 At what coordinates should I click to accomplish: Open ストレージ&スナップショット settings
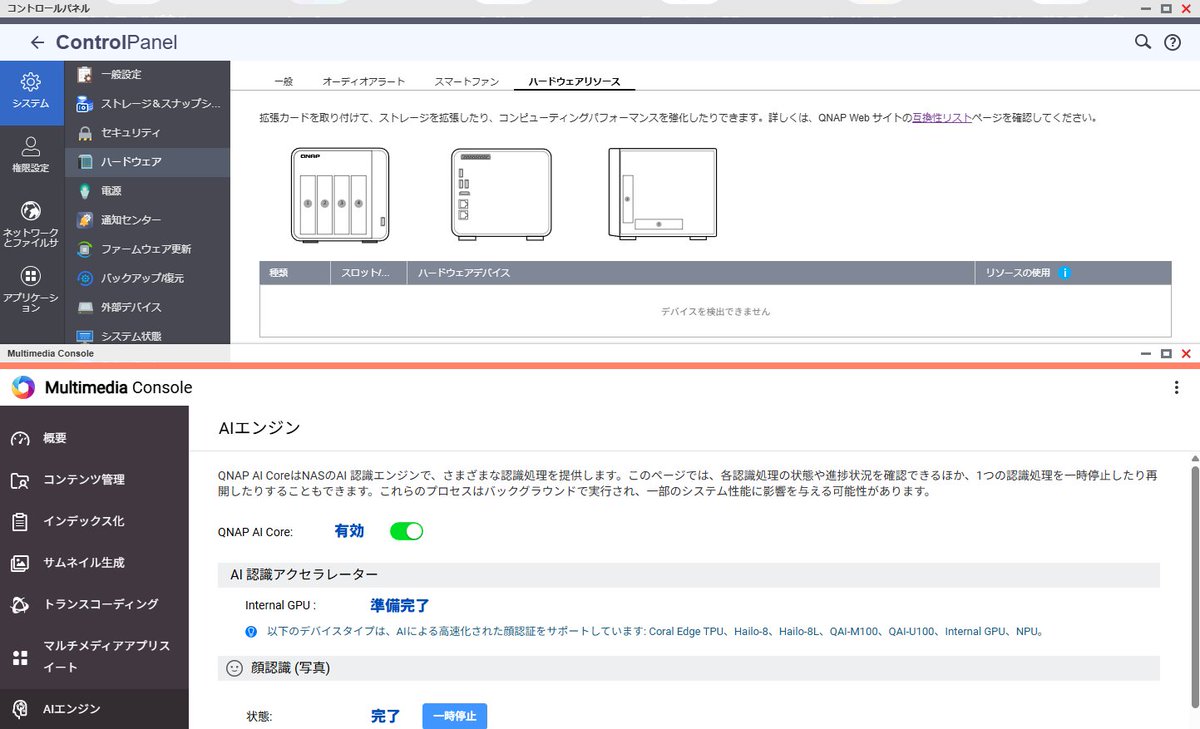coord(147,104)
